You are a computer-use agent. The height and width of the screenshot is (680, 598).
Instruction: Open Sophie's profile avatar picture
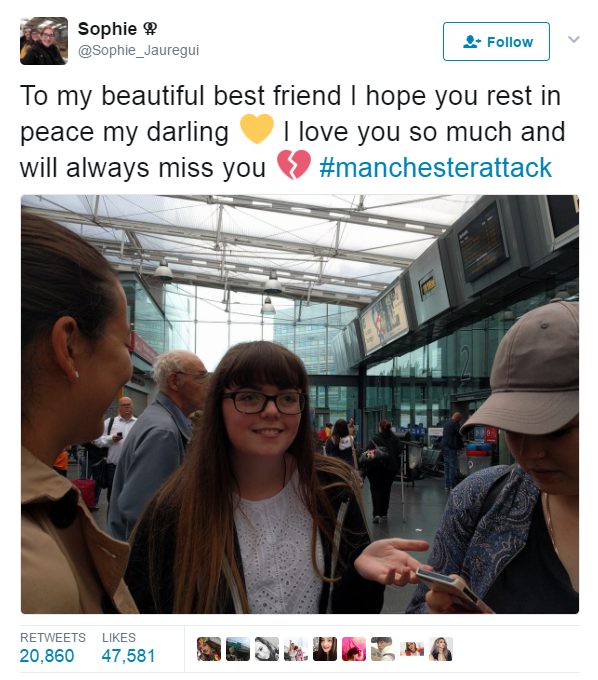pyautogui.click(x=44, y=41)
